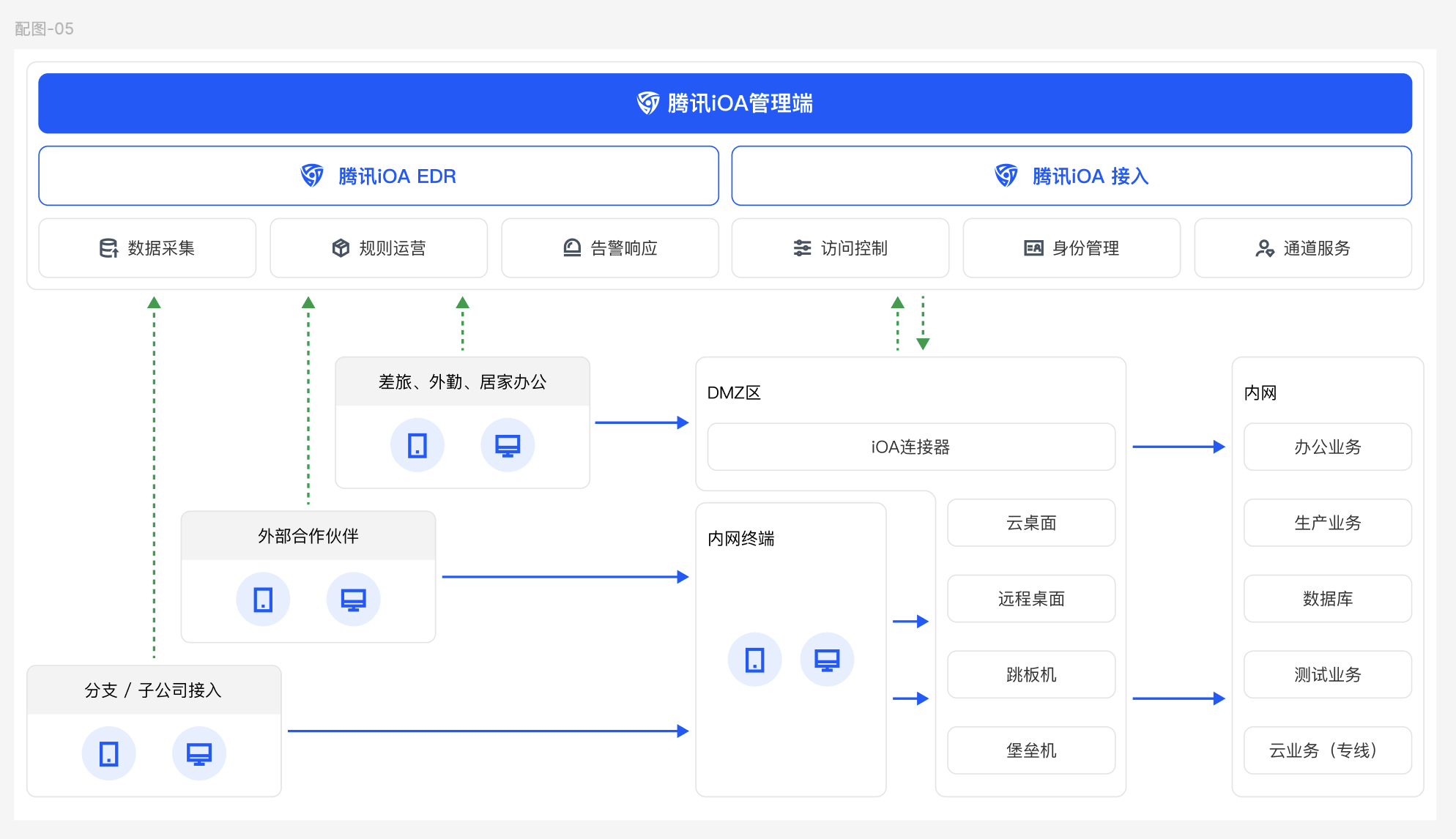Click the desktop monitor icon under 差旅、外勤、居家办公
The image size is (1456, 839).
[508, 445]
